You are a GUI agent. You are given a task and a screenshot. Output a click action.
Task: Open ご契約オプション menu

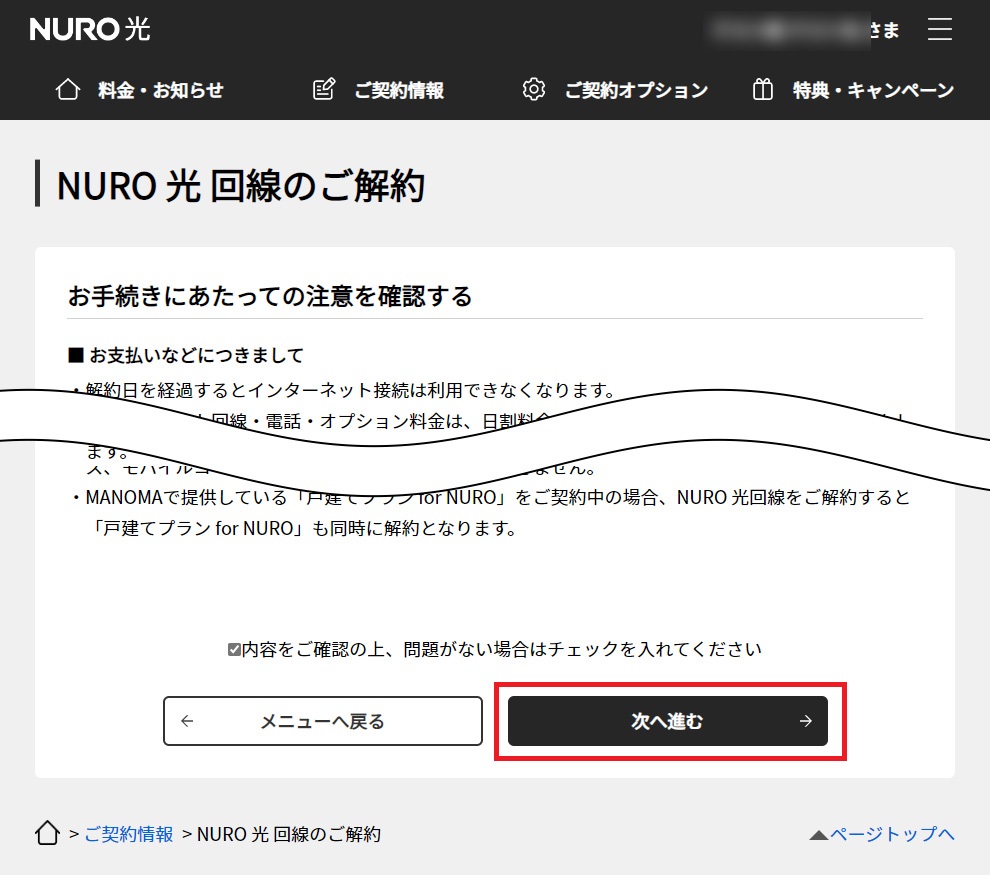(x=636, y=90)
